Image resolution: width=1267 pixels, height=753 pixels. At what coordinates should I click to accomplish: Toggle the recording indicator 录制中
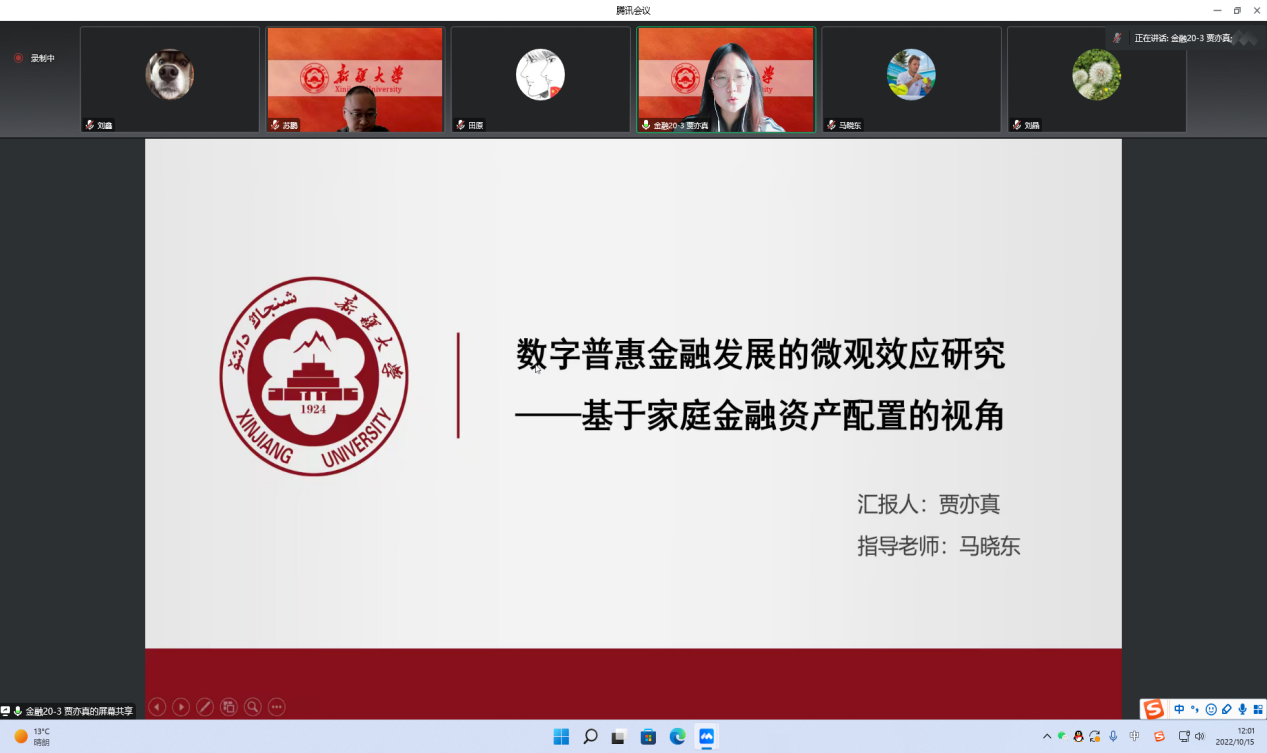point(34,58)
